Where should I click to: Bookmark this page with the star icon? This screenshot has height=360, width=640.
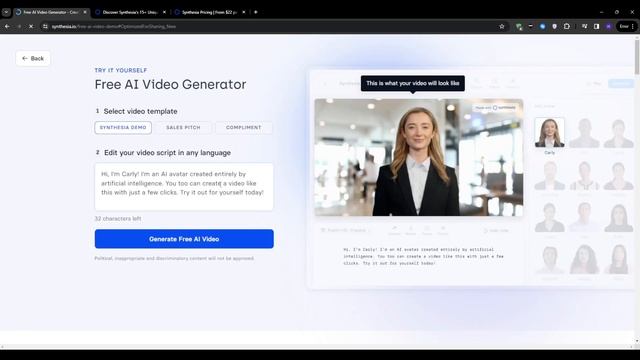click(502, 26)
